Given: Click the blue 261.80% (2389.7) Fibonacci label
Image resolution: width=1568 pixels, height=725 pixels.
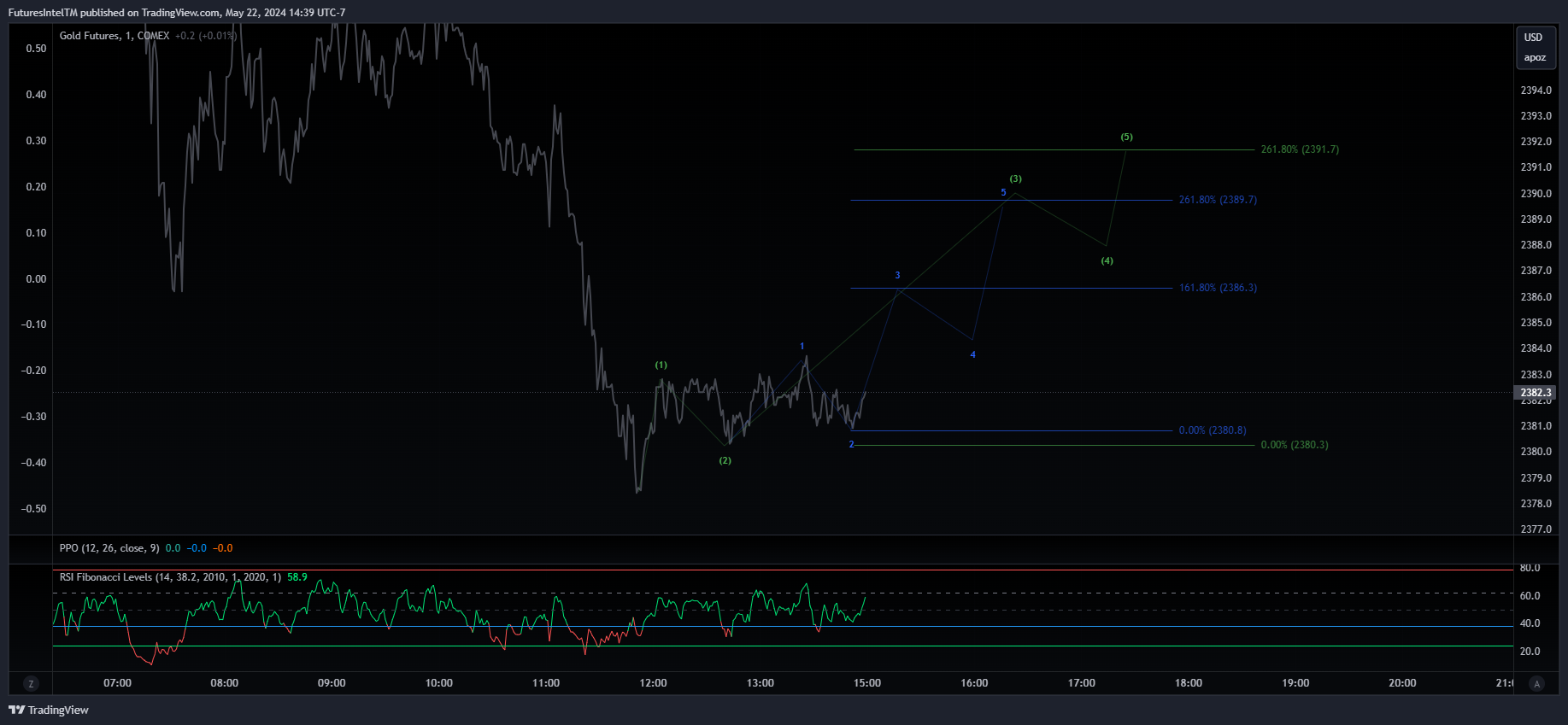Looking at the screenshot, I should pyautogui.click(x=1218, y=200).
